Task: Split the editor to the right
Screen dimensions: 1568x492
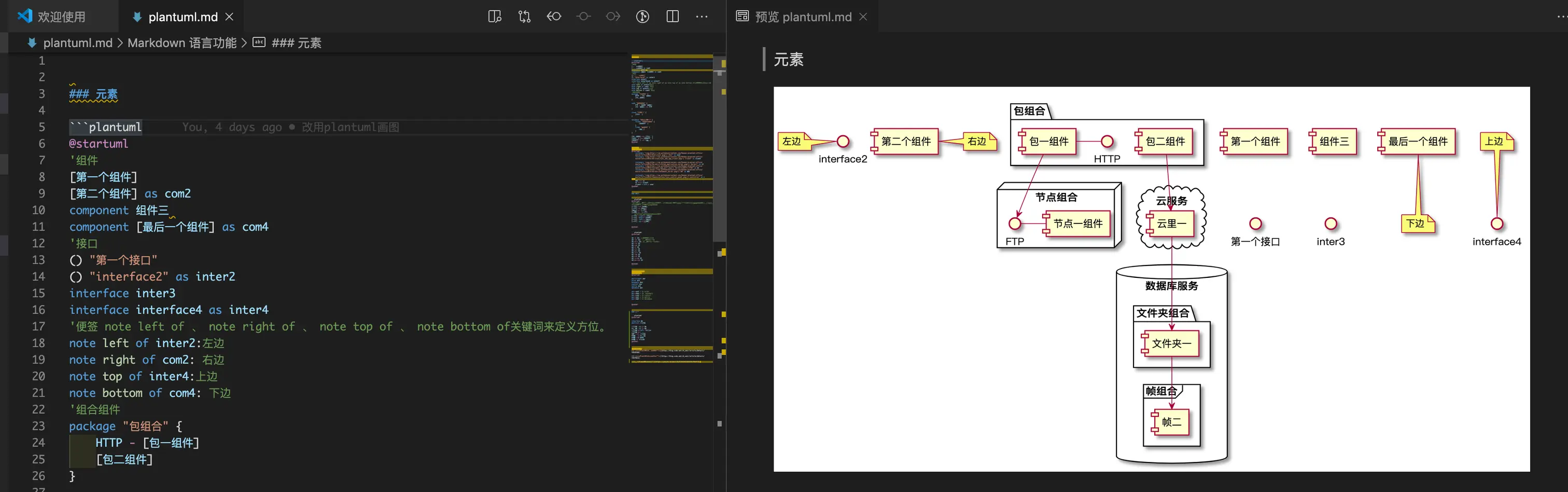Action: 673,17
